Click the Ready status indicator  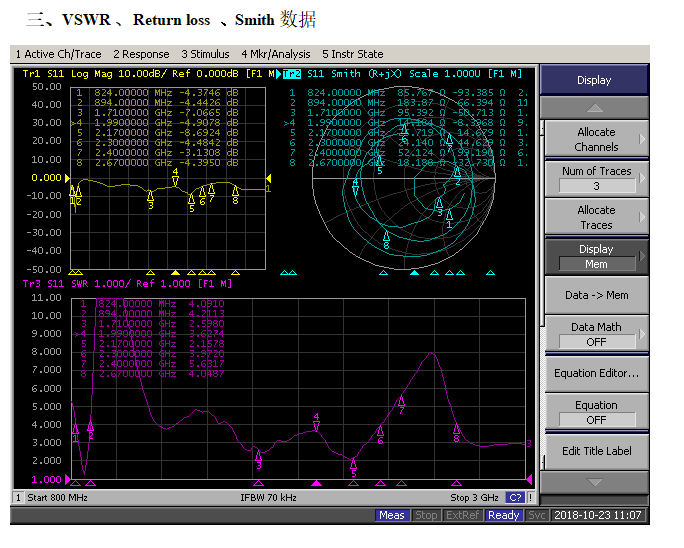(x=504, y=516)
